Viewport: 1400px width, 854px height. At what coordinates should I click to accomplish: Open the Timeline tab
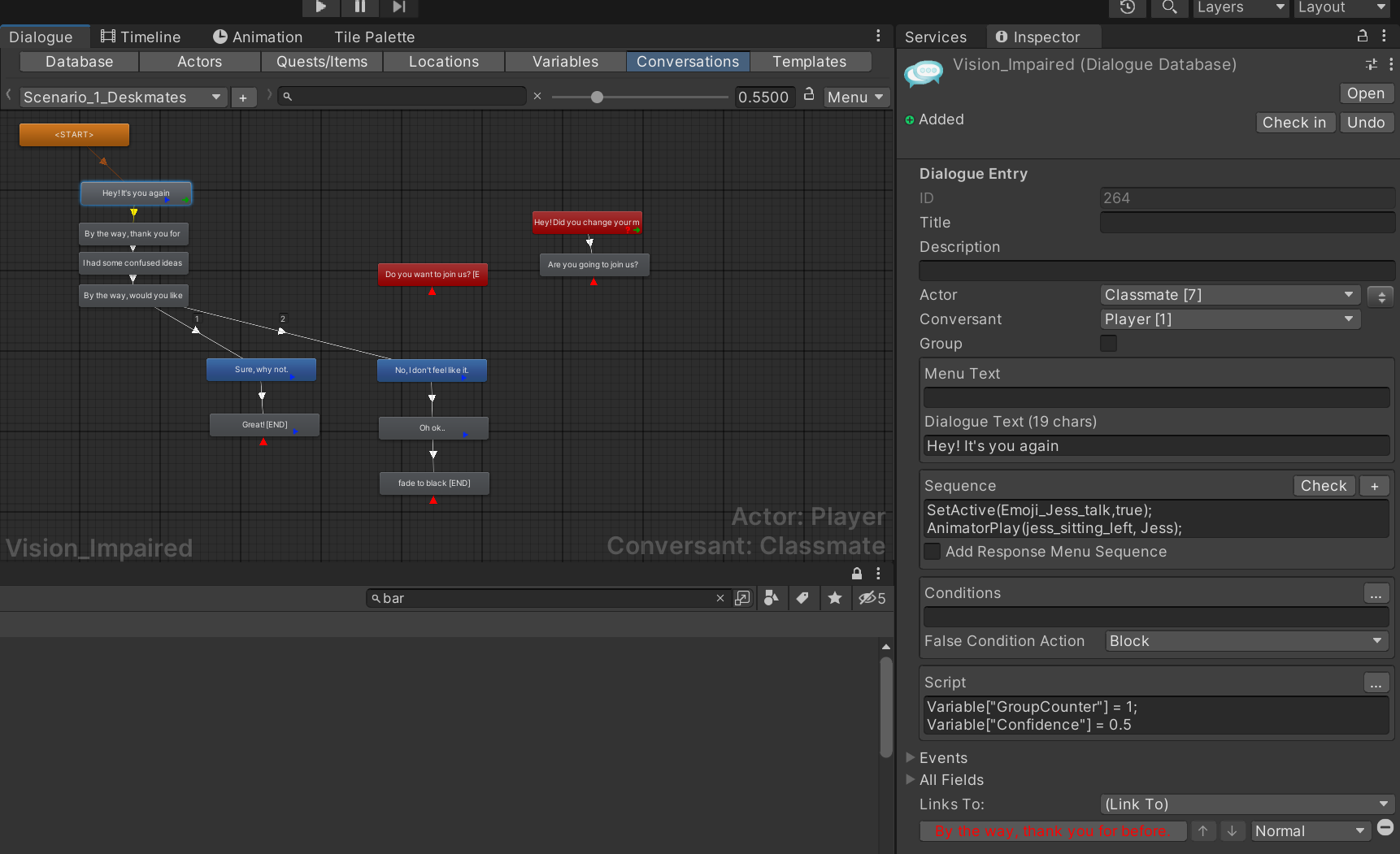coord(141,37)
